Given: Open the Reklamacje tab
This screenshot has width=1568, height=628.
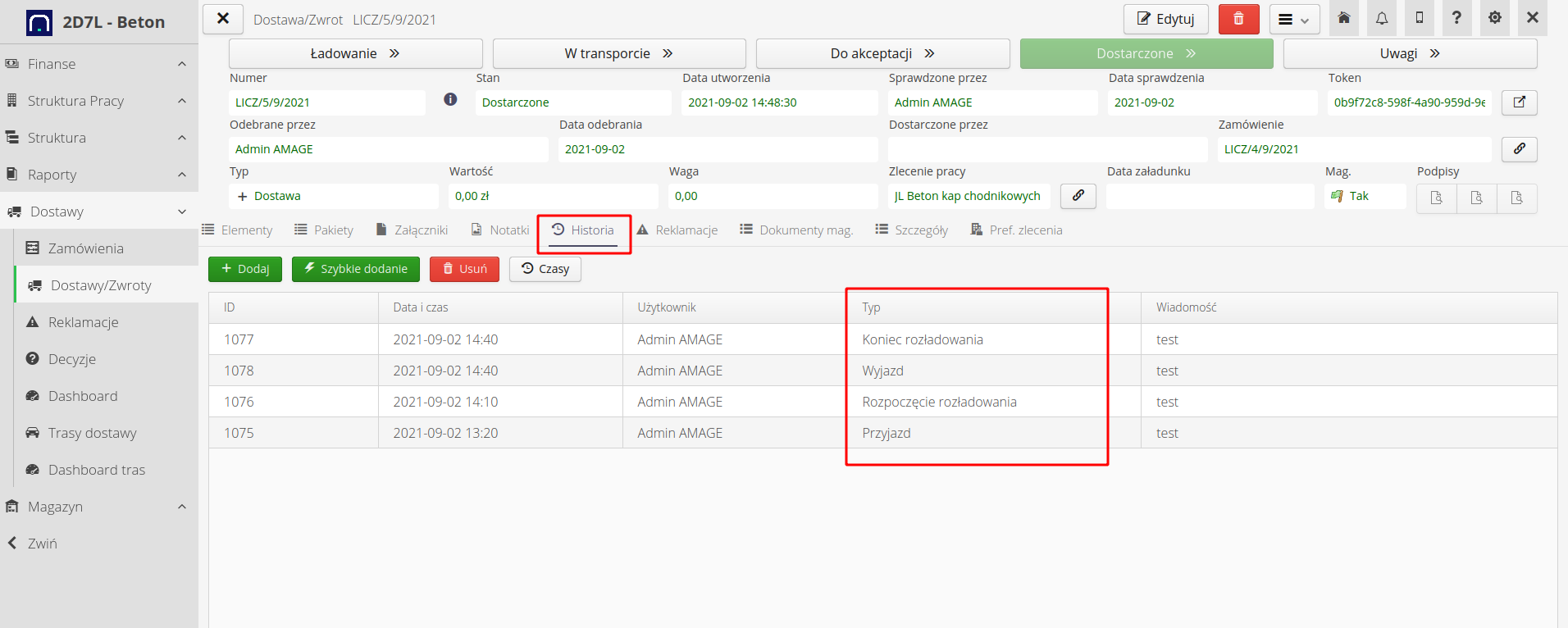Looking at the screenshot, I should (677, 230).
